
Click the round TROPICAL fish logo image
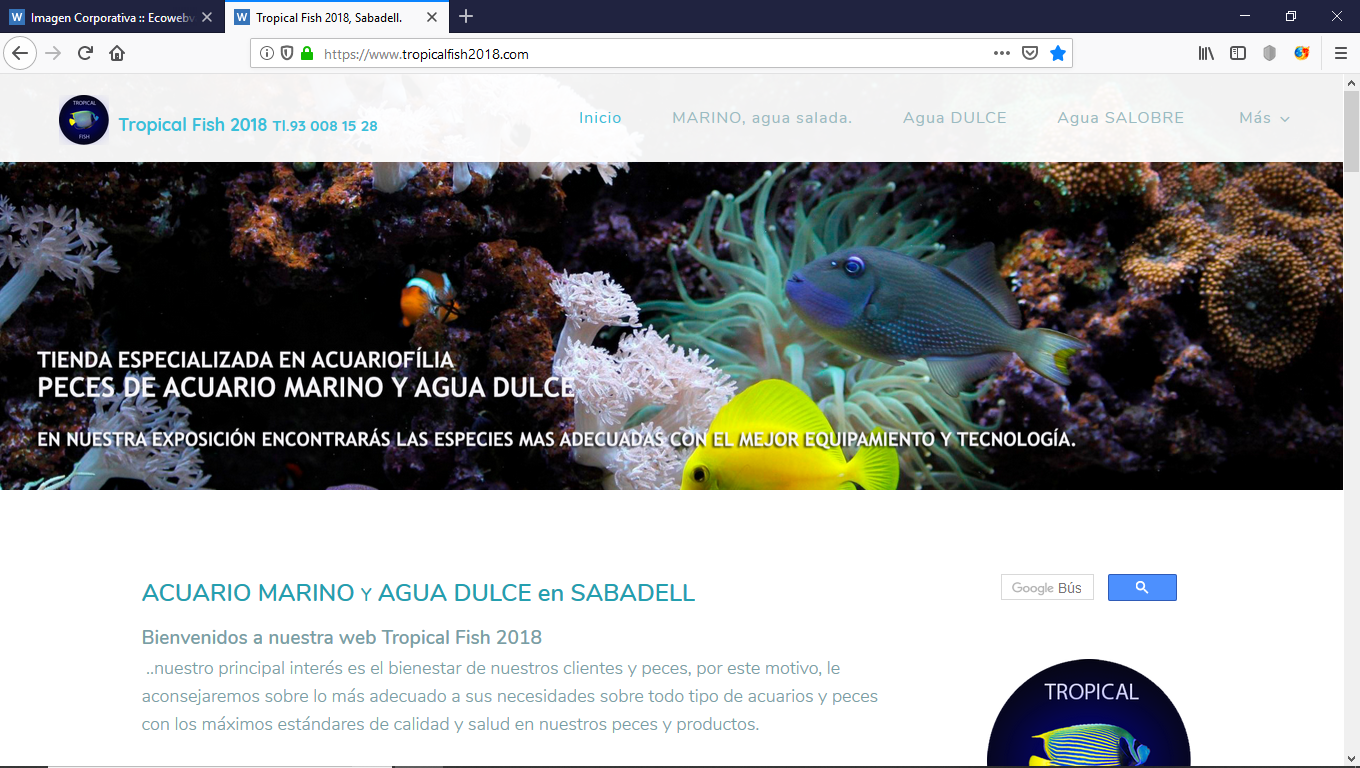(1089, 713)
